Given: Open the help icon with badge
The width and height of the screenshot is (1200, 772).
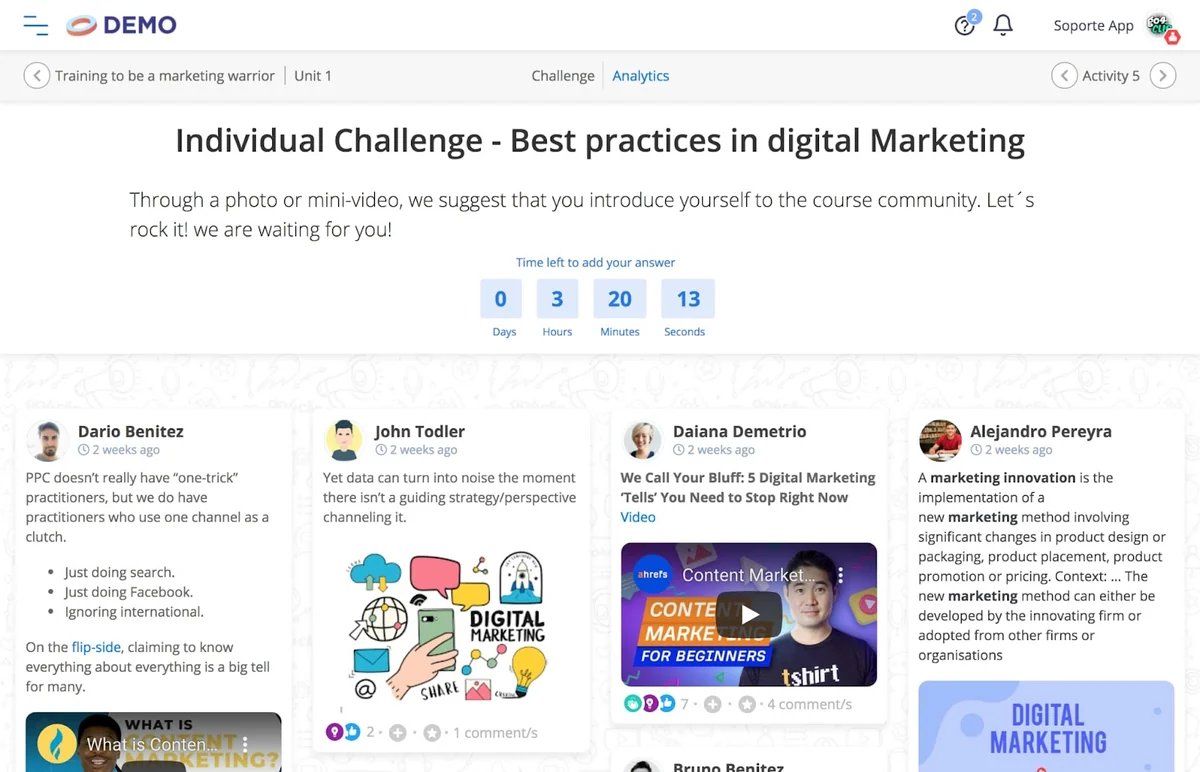Looking at the screenshot, I should [966, 25].
